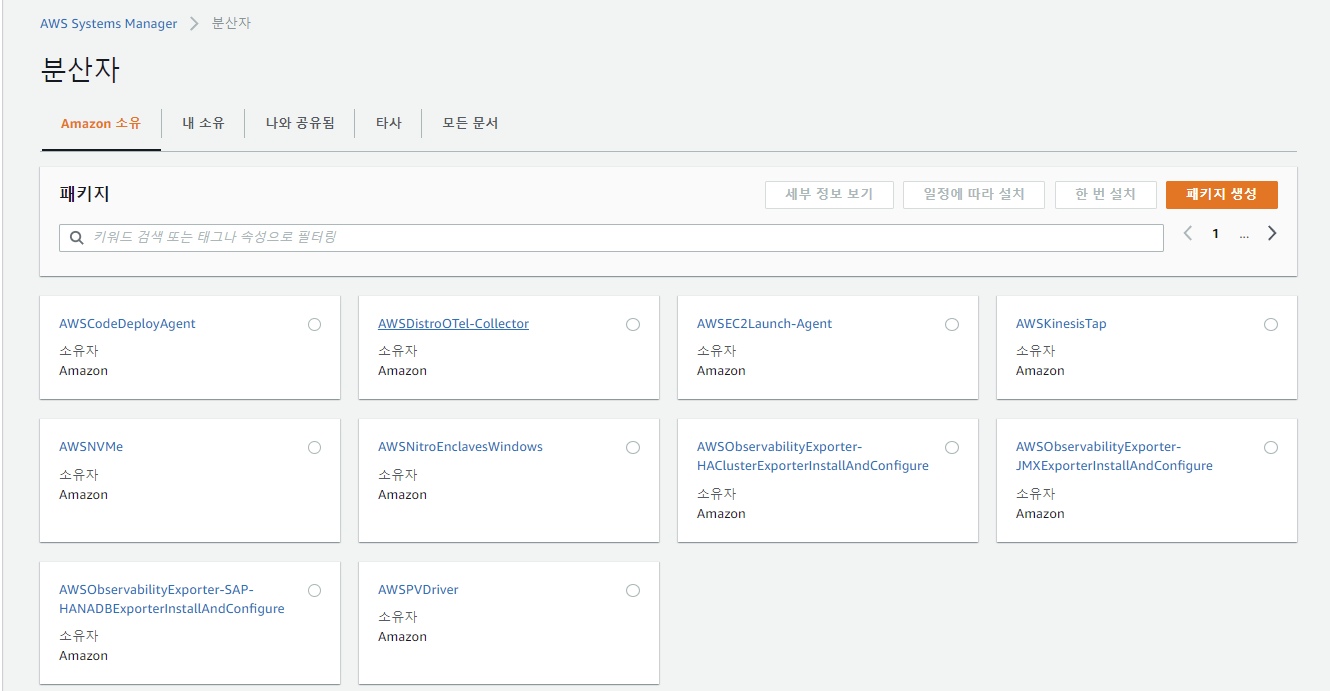Select AWSNVMe radio button

click(x=314, y=447)
